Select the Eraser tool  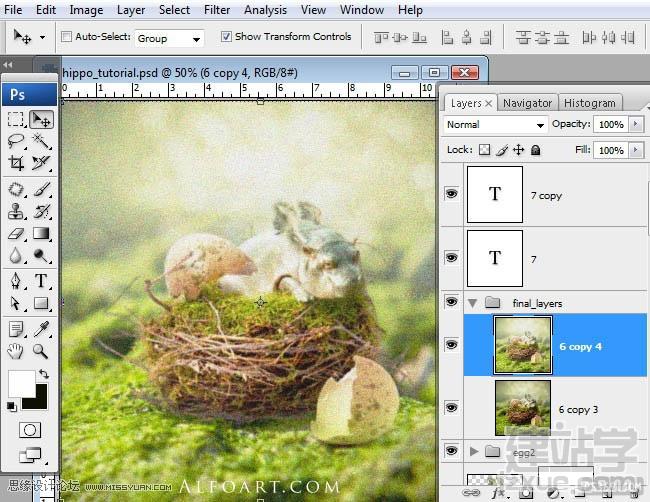pyautogui.click(x=16, y=234)
